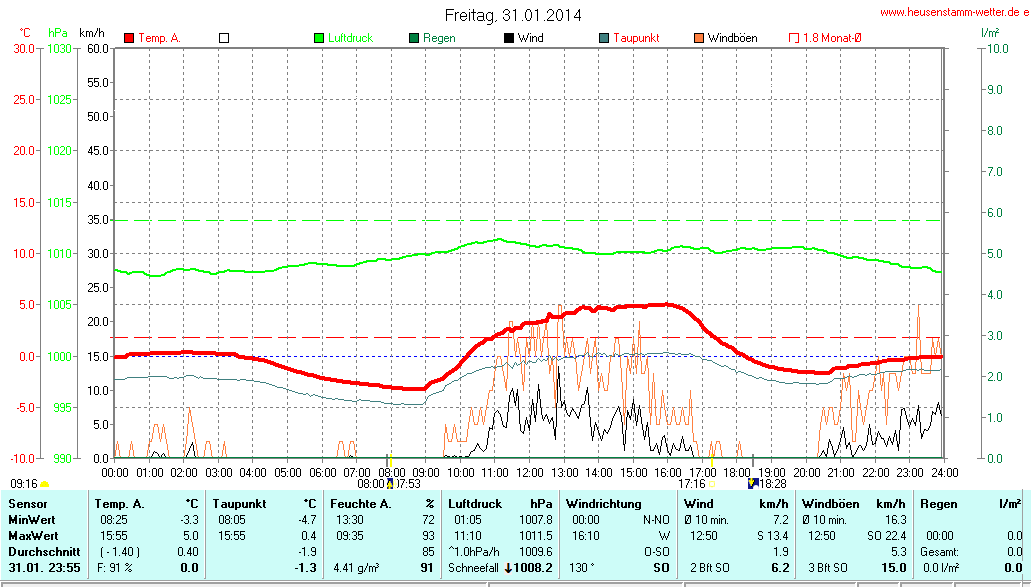1034x587 pixels.
Task: Click the 31.01. 23:55 row label
Action: 44,568
